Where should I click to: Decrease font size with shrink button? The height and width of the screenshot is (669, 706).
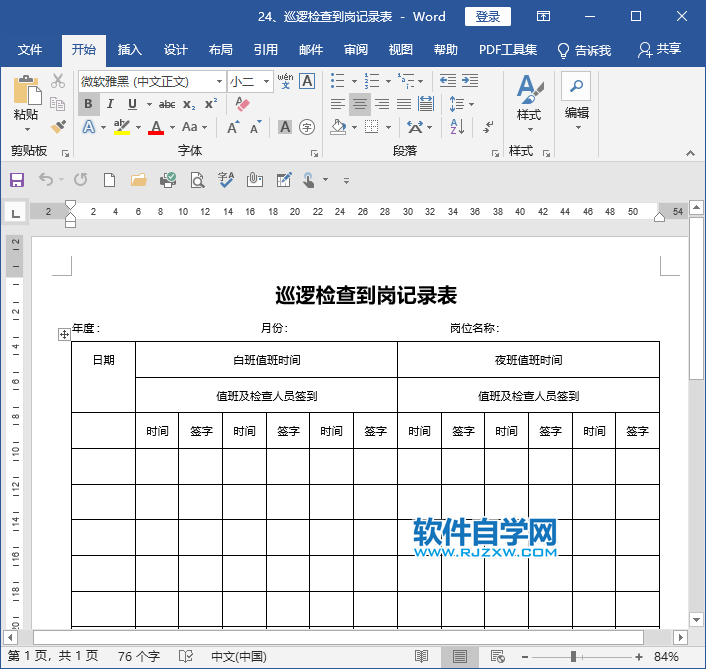(255, 127)
